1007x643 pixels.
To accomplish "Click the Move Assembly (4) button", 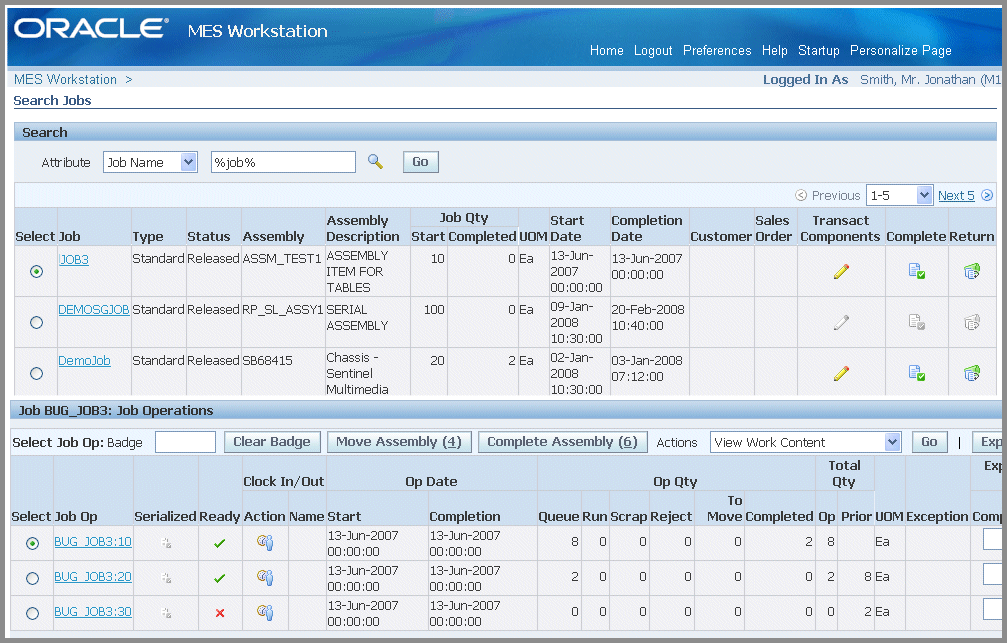I will tap(399, 442).
